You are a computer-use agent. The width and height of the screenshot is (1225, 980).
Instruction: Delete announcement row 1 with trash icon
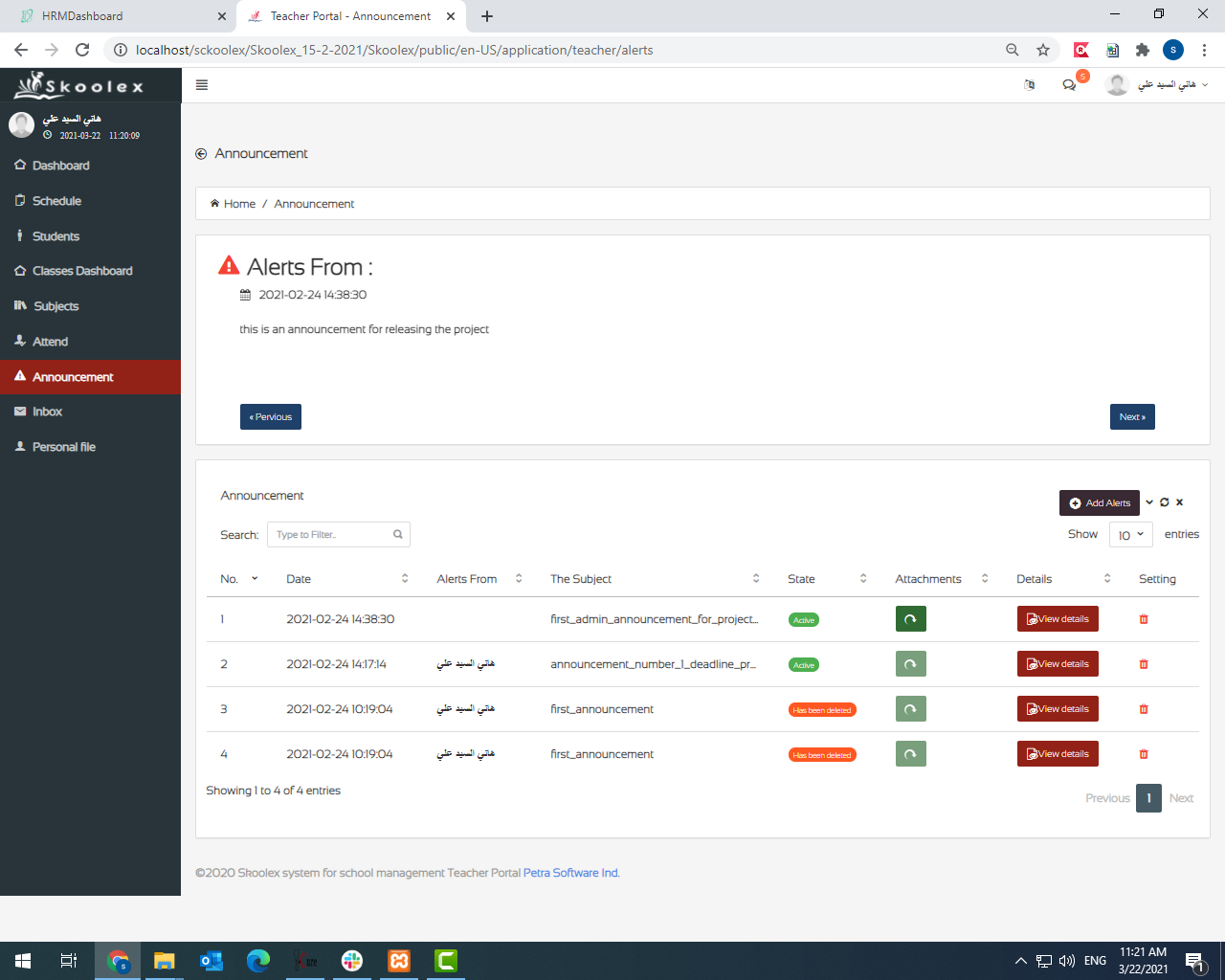[1144, 619]
